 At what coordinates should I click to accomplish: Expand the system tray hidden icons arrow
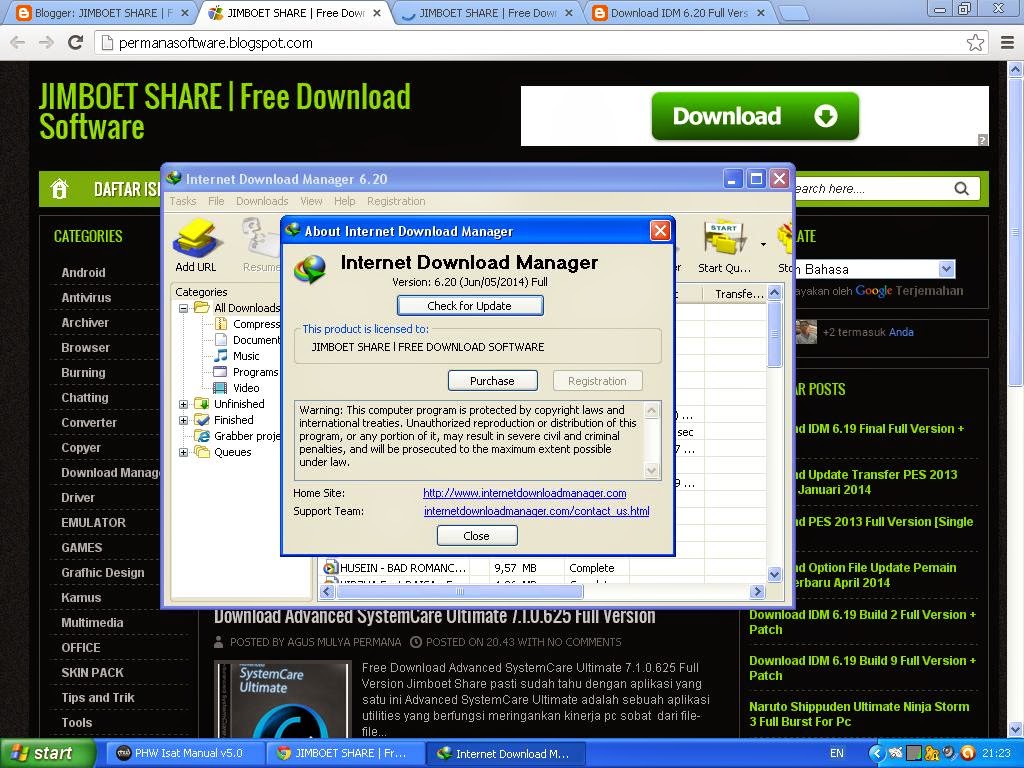coord(876,753)
